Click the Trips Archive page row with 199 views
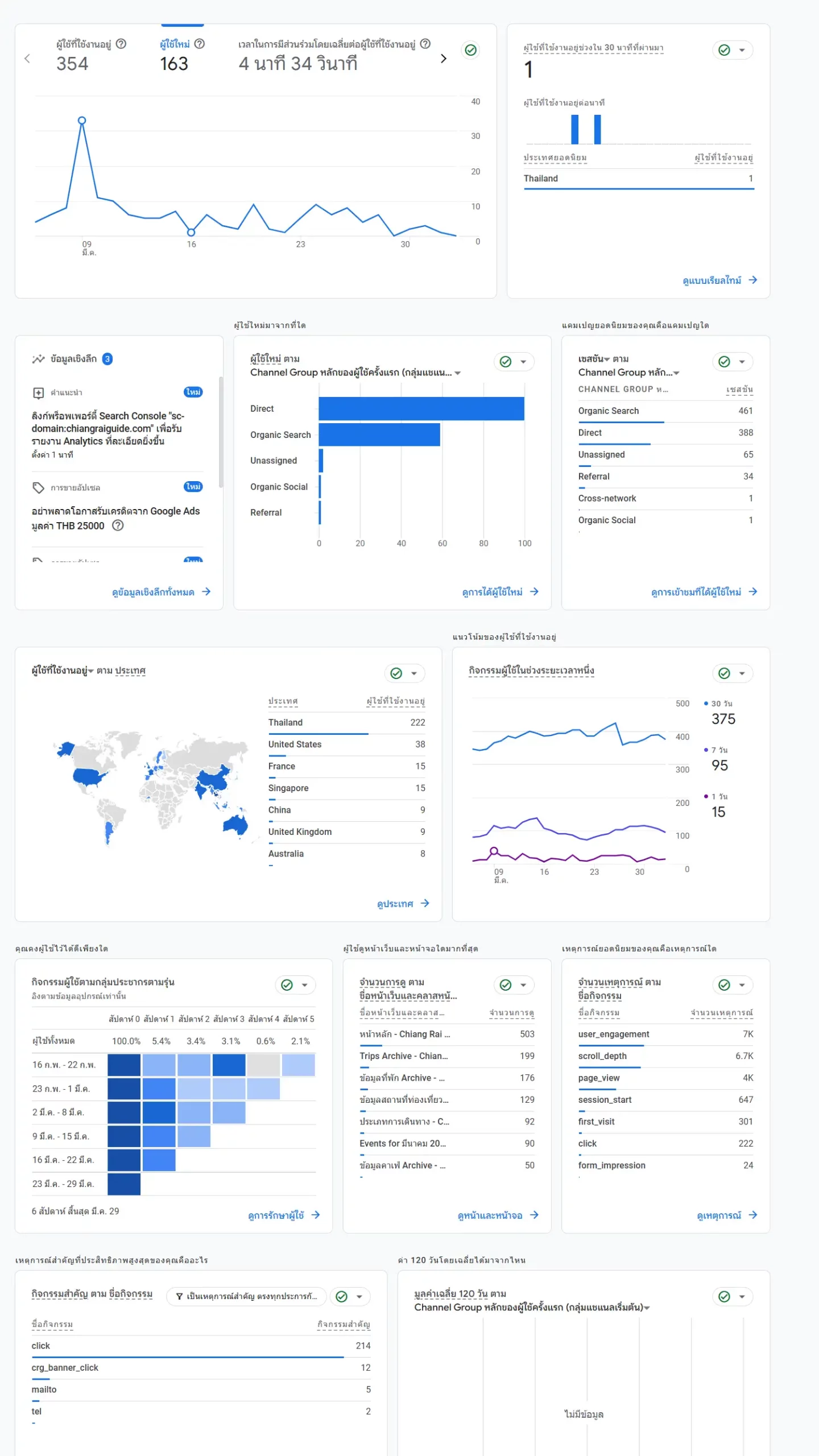 (446, 1056)
